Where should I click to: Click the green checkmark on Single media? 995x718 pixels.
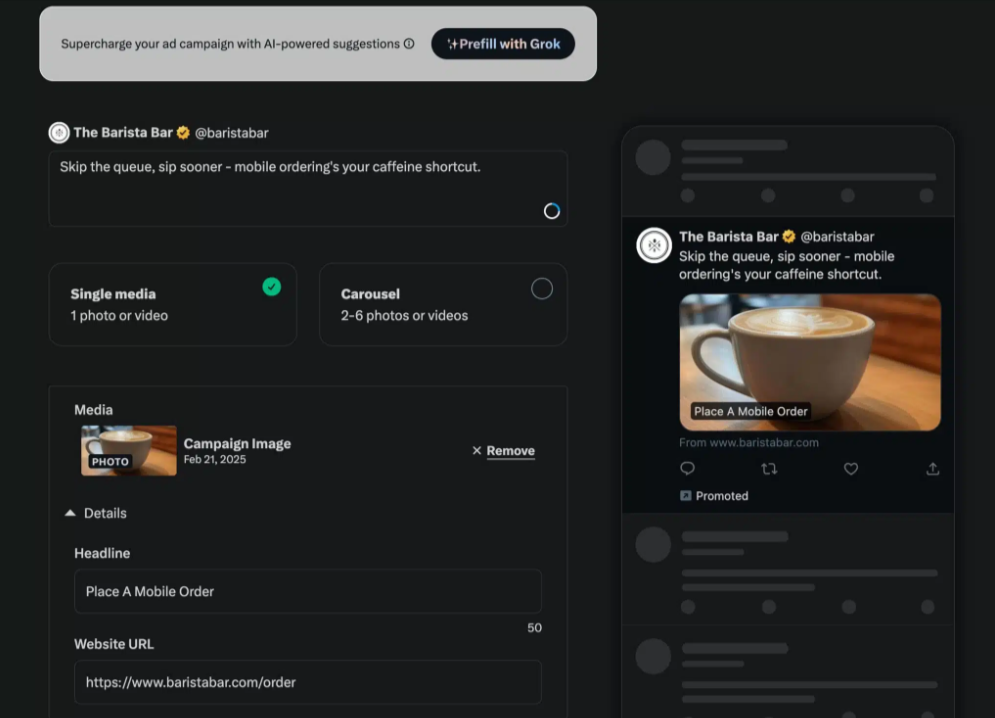click(x=272, y=287)
